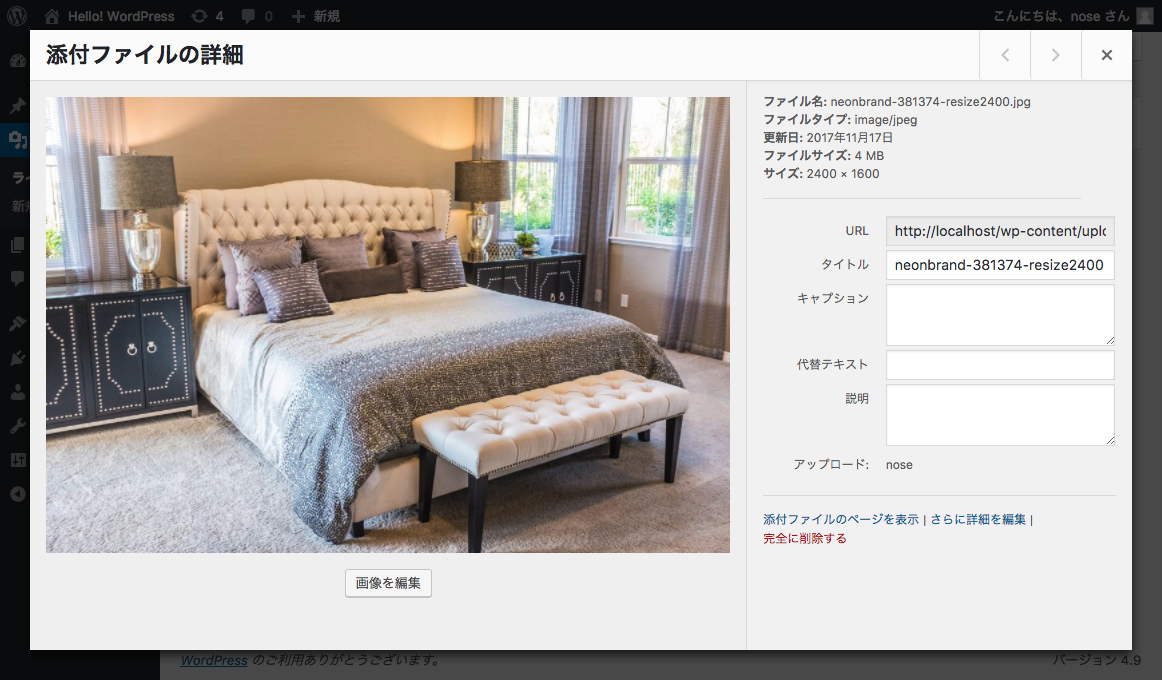1162x680 pixels.
Task: Click the user avatar in admin bar
Action: (x=1145, y=16)
